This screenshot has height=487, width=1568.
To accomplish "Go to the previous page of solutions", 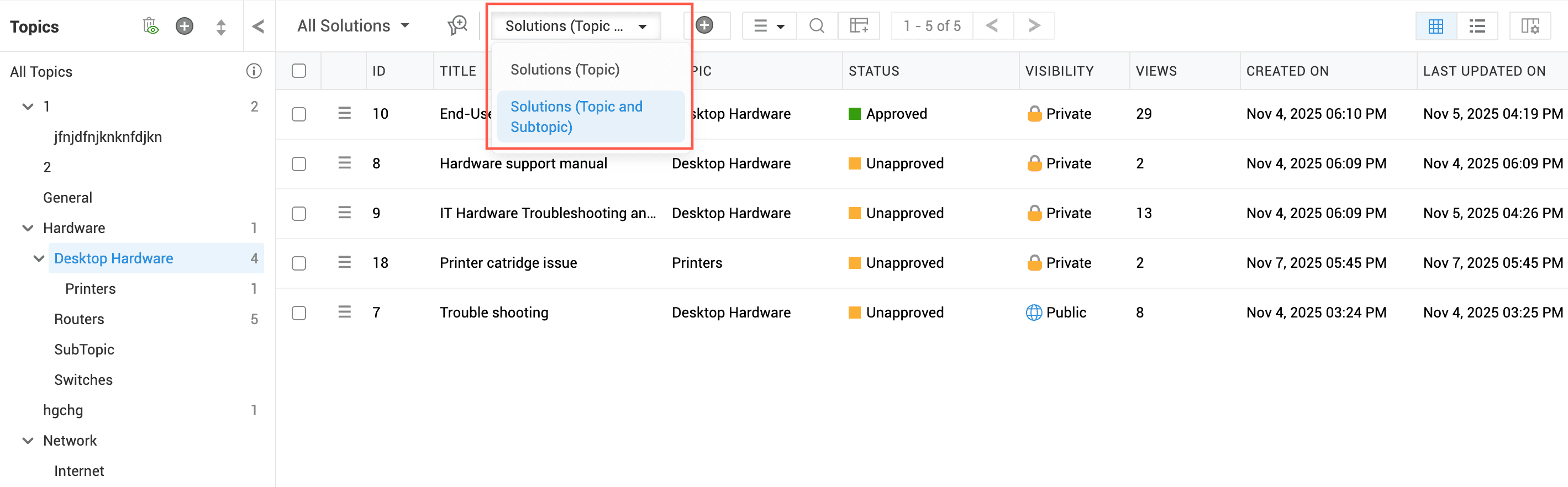I will [x=992, y=25].
